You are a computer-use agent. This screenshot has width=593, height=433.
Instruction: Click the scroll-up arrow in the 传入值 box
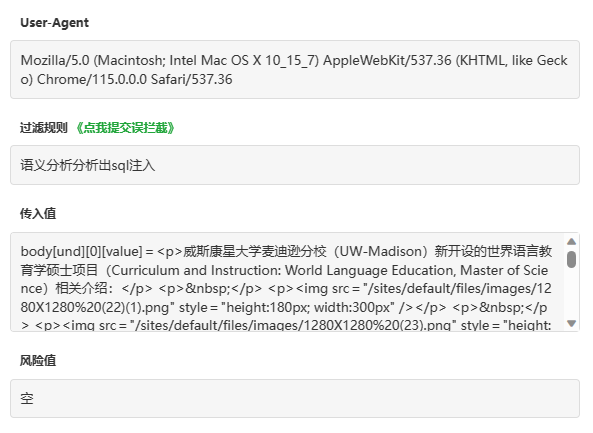tap(571, 242)
